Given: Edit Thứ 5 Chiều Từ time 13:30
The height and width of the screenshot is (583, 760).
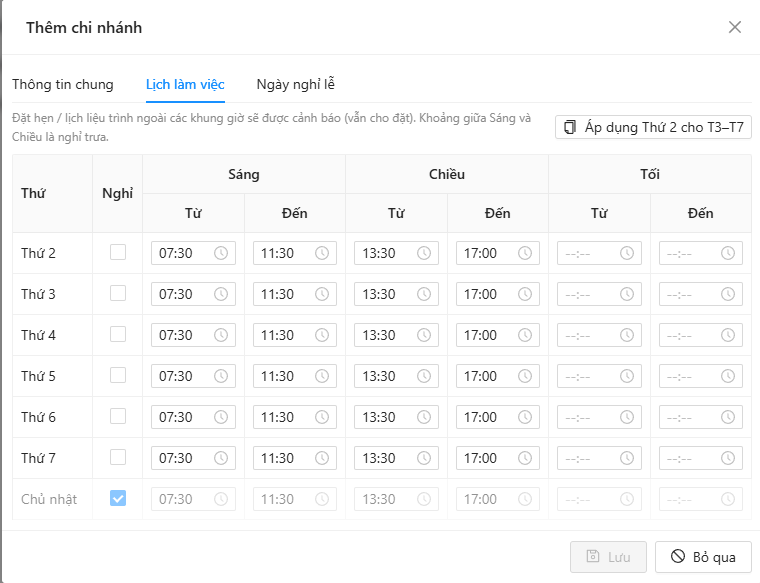Looking at the screenshot, I should pyautogui.click(x=396, y=376).
